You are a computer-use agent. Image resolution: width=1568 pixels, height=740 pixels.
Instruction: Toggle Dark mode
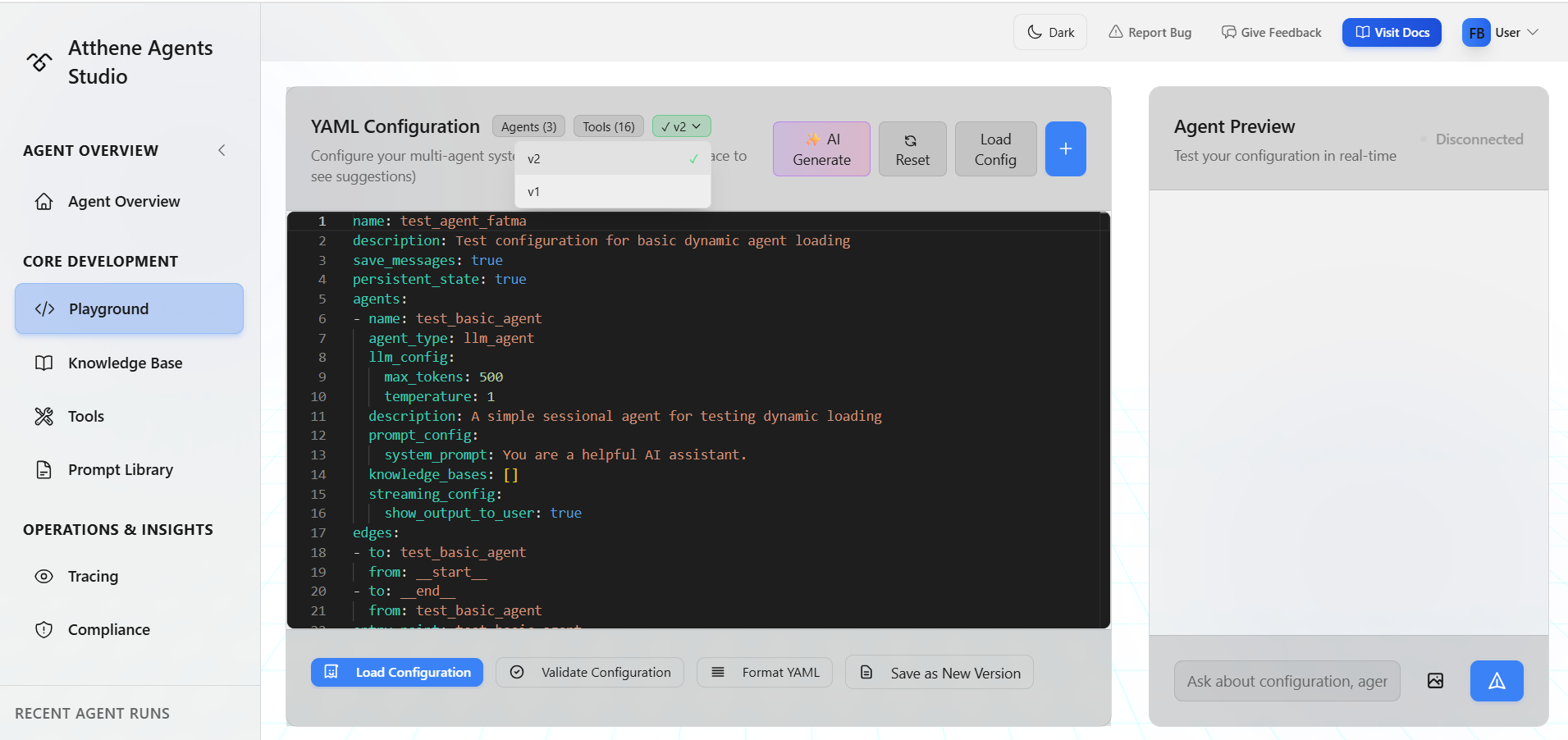click(x=1049, y=32)
